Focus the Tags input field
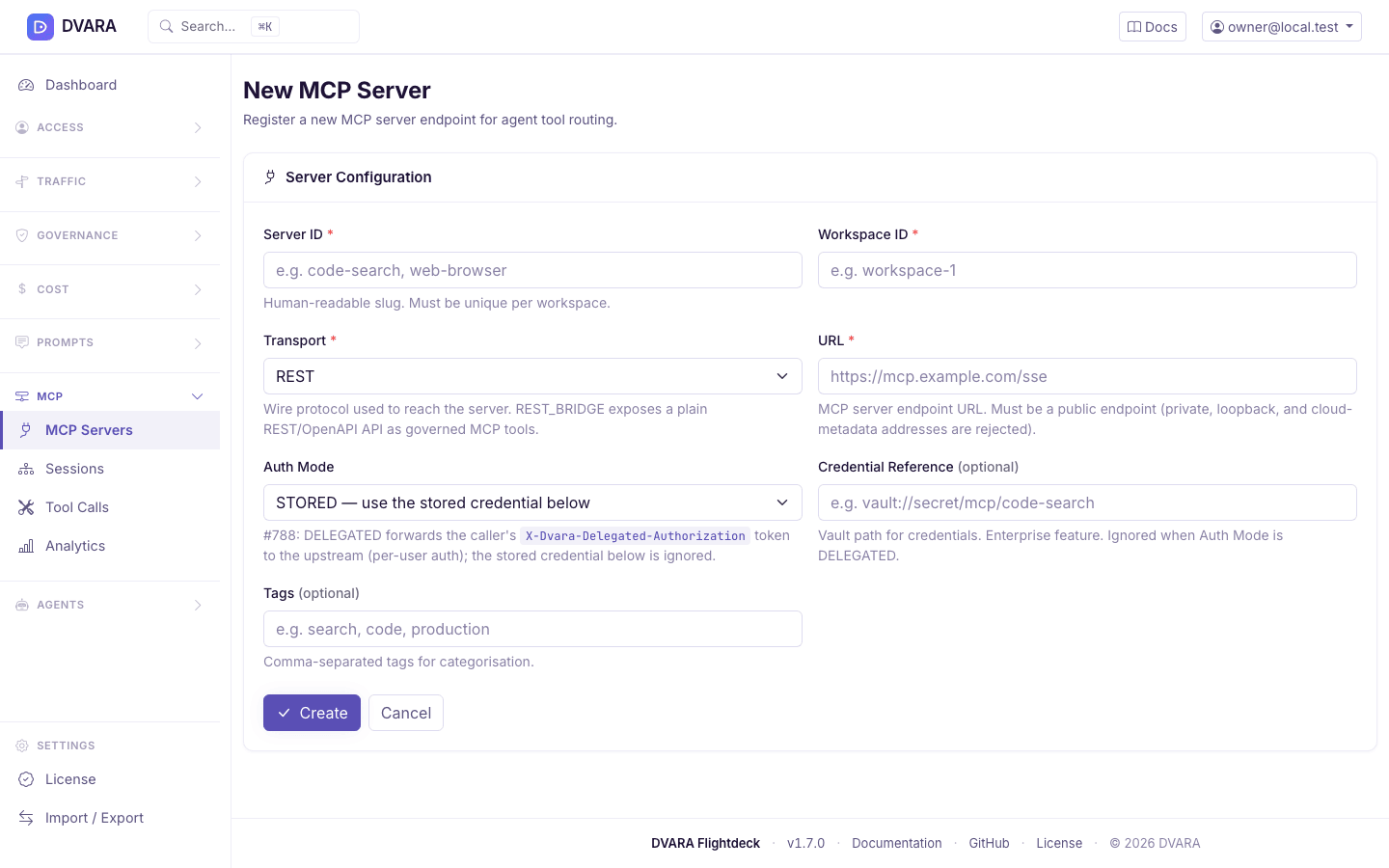Viewport: 1389px width, 868px height. (x=532, y=629)
